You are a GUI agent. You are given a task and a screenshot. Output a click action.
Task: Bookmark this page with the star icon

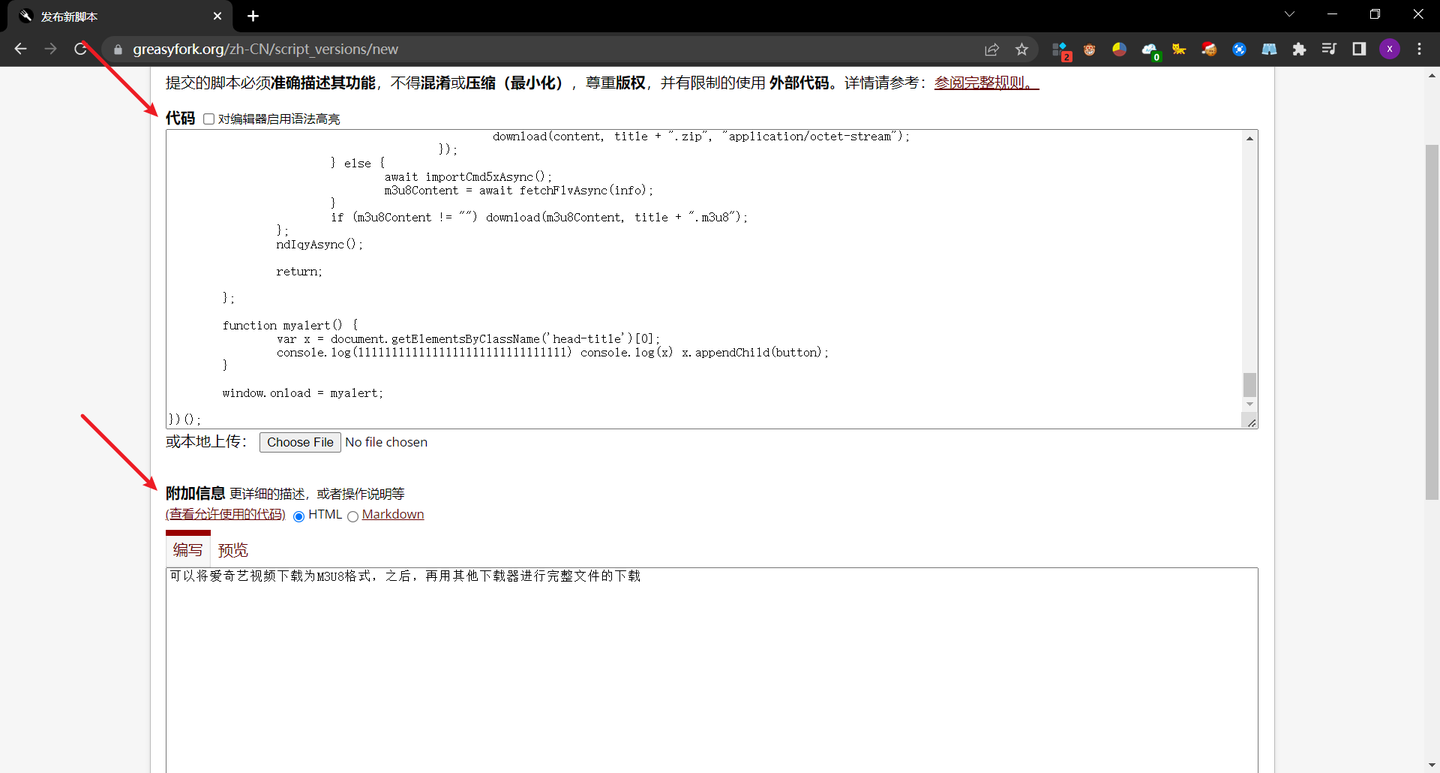1022,49
